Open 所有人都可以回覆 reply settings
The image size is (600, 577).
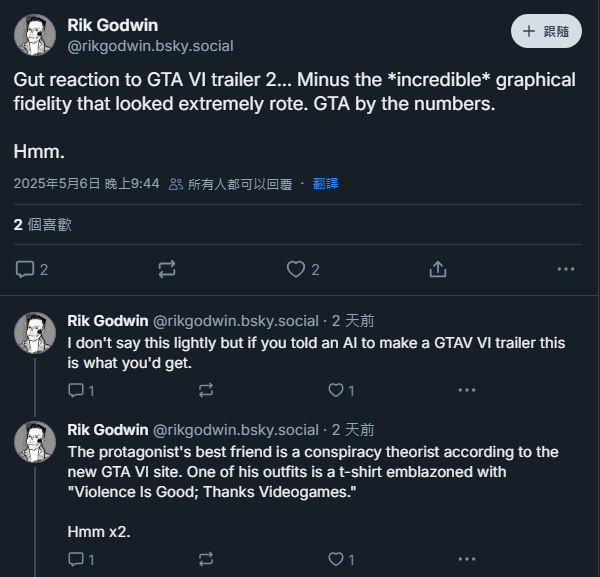click(230, 184)
